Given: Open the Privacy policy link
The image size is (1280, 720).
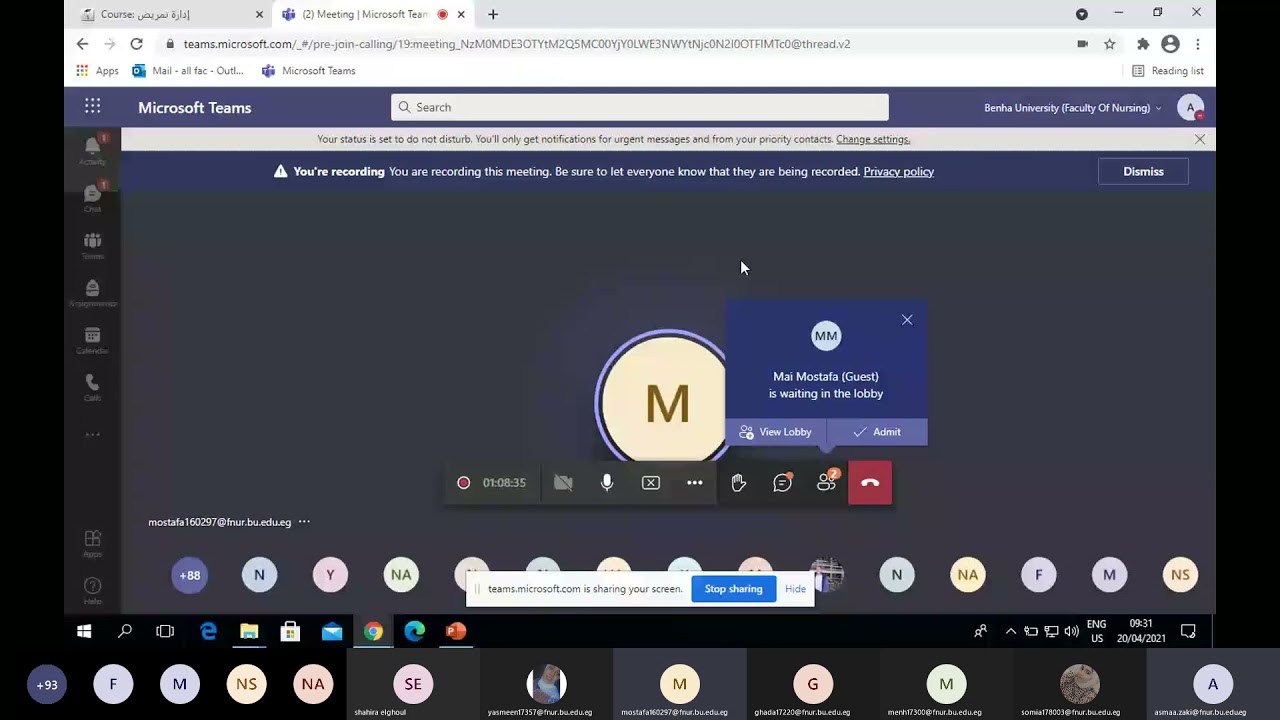Looking at the screenshot, I should pos(898,172).
